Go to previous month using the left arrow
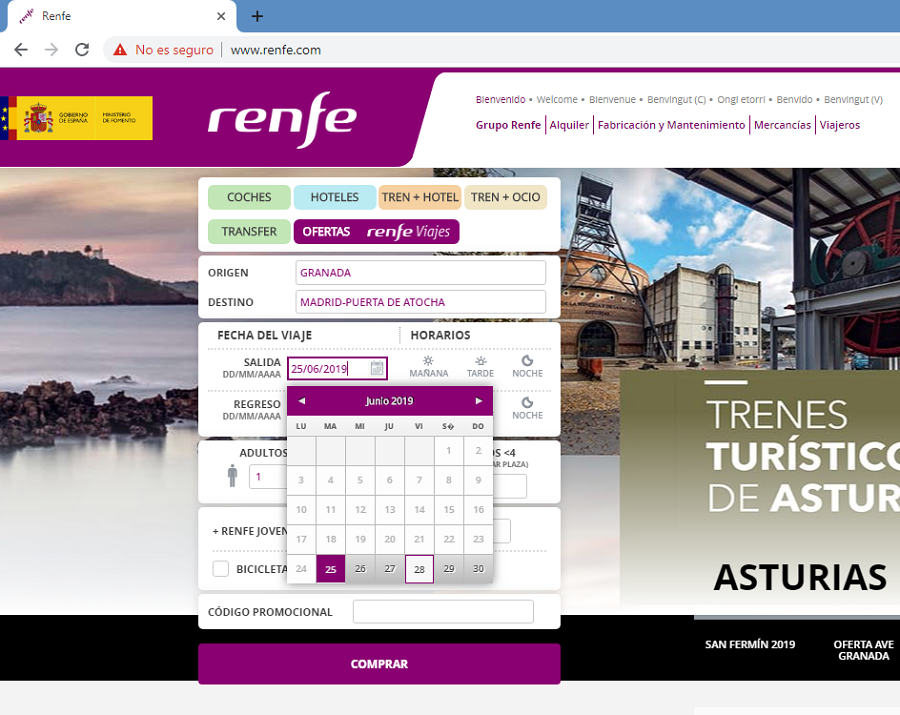The width and height of the screenshot is (900, 715). click(x=301, y=400)
